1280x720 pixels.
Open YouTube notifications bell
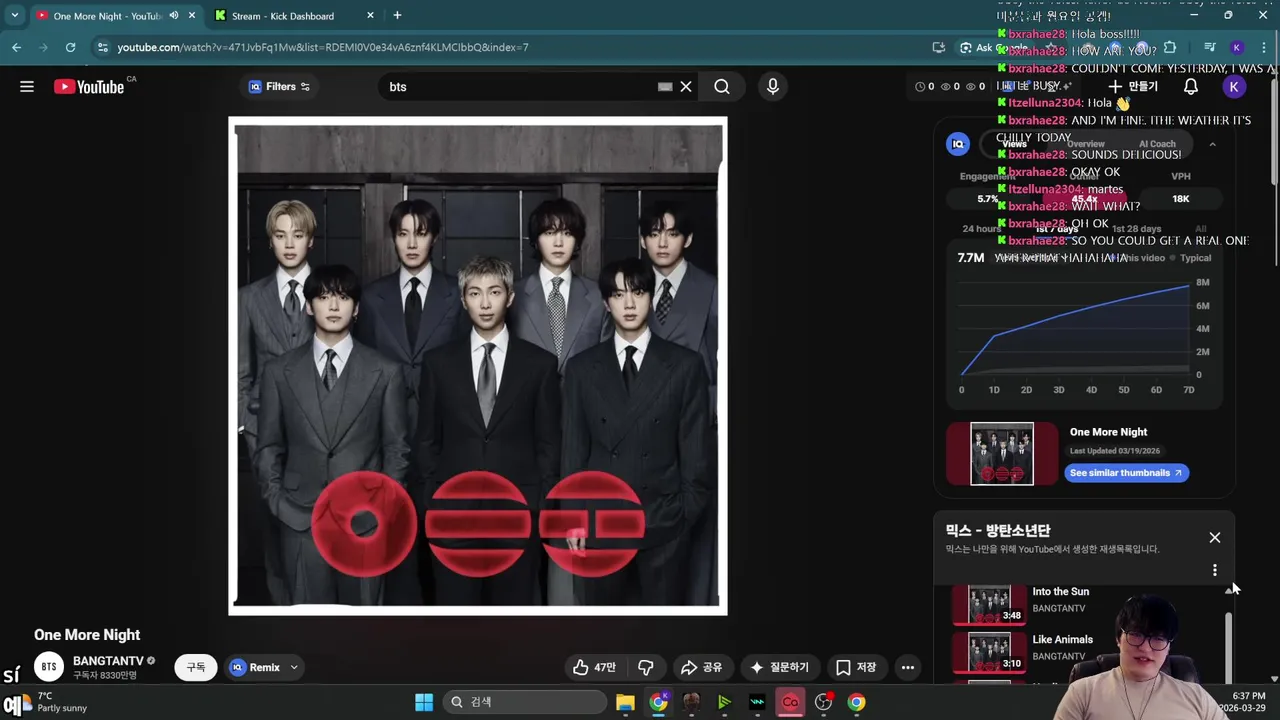click(x=1191, y=87)
